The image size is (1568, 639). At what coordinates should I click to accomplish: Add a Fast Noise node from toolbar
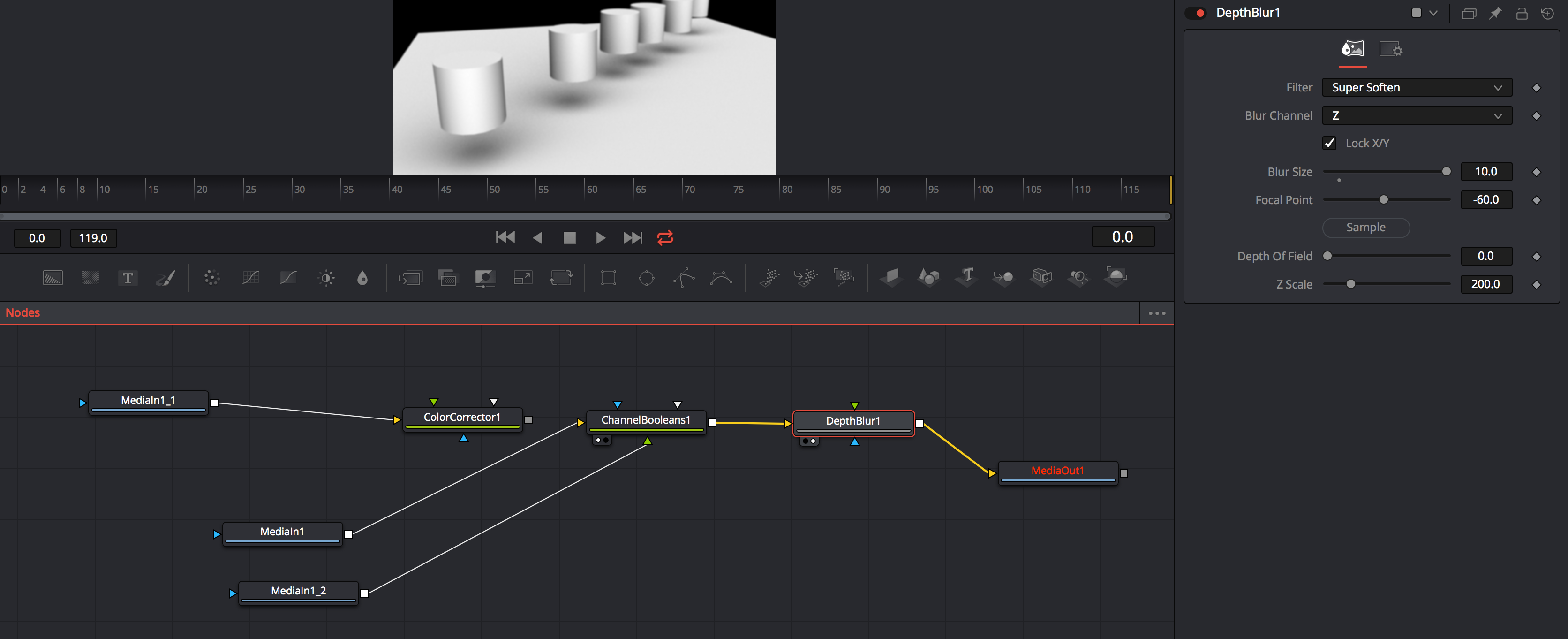coord(90,278)
